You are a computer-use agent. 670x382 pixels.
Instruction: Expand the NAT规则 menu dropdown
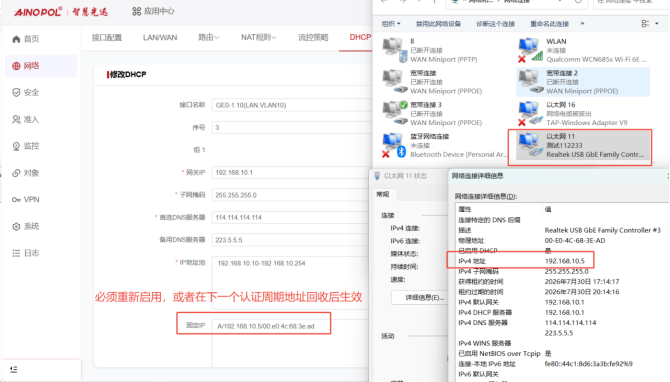coord(258,38)
